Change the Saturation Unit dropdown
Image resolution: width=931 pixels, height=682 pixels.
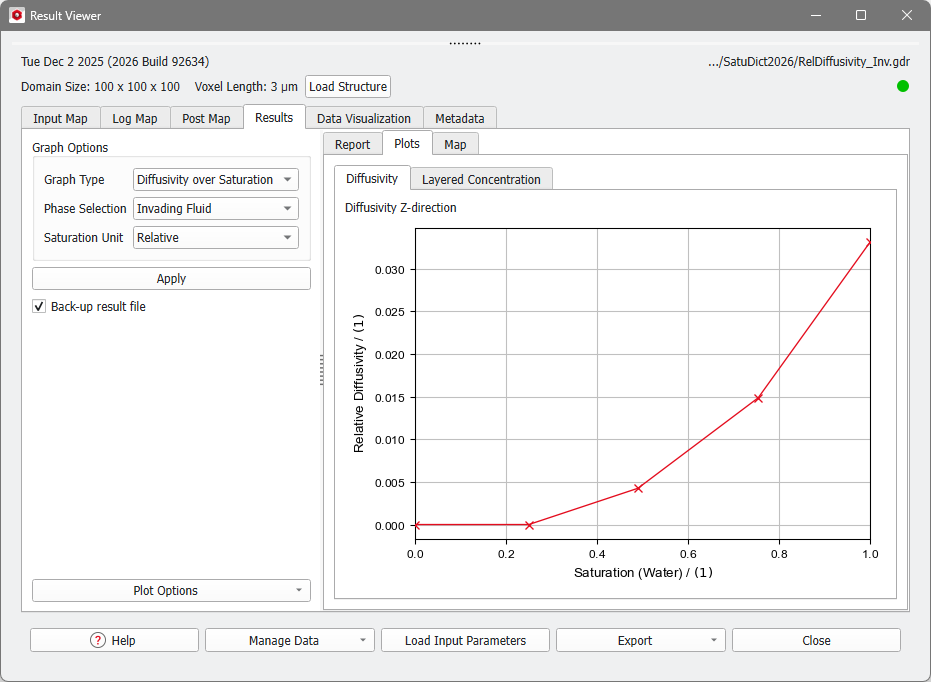215,237
